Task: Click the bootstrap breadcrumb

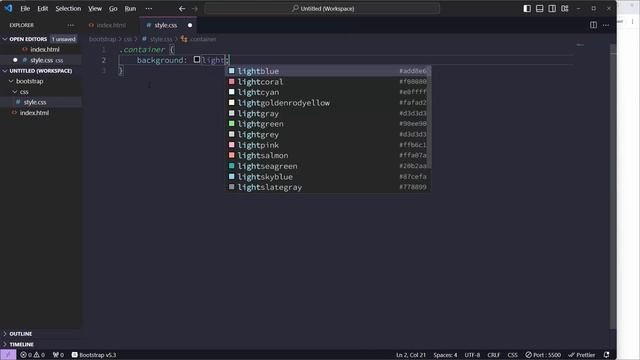Action: tap(102, 39)
